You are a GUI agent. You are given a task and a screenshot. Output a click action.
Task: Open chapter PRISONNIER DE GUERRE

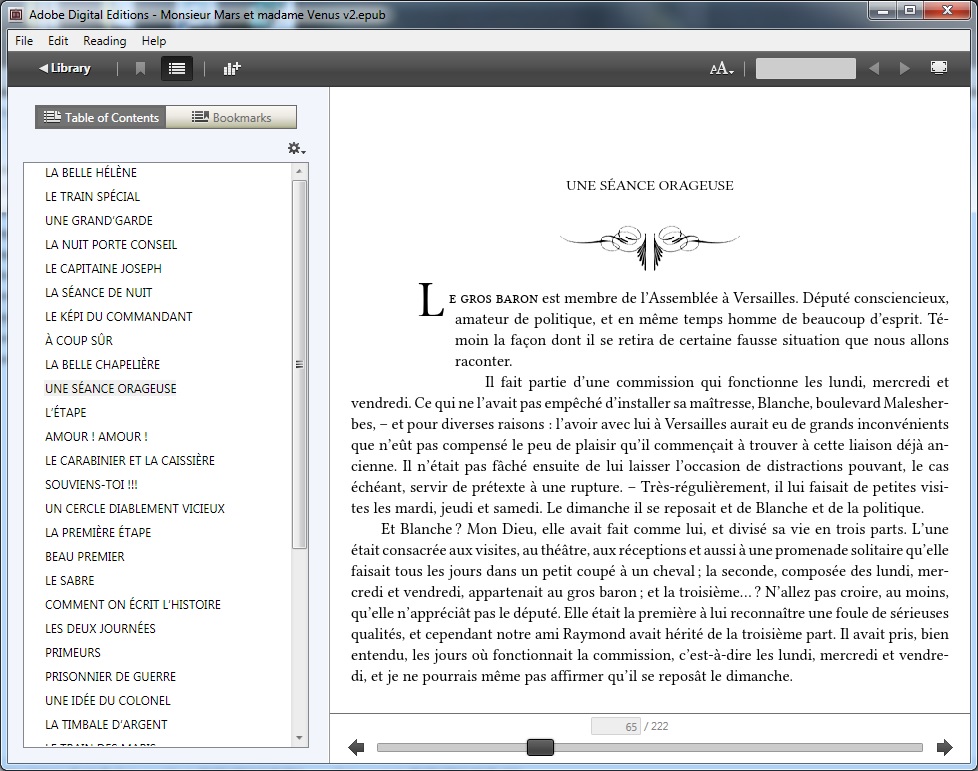(110, 677)
